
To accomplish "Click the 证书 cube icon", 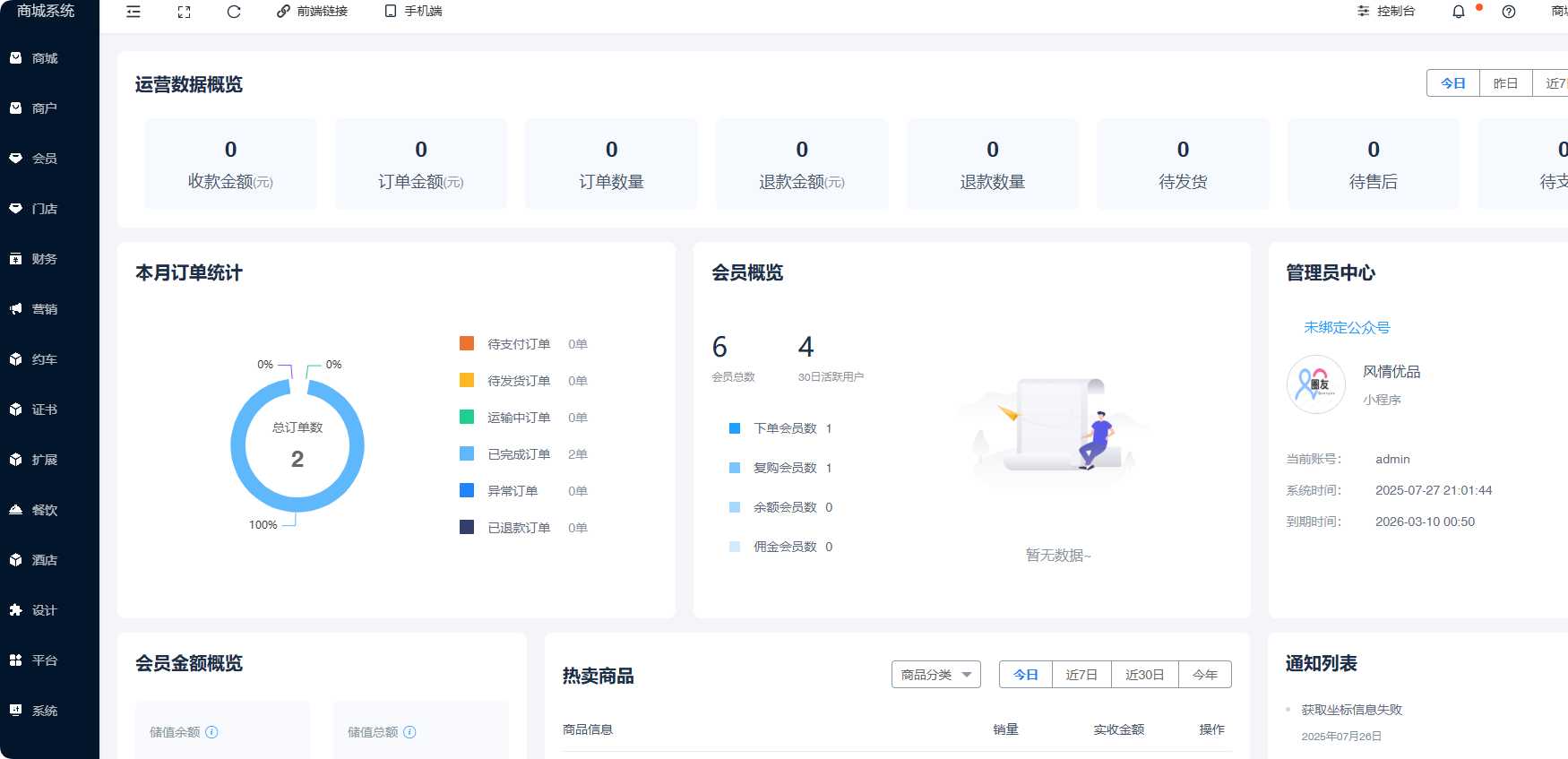I will click(15, 409).
